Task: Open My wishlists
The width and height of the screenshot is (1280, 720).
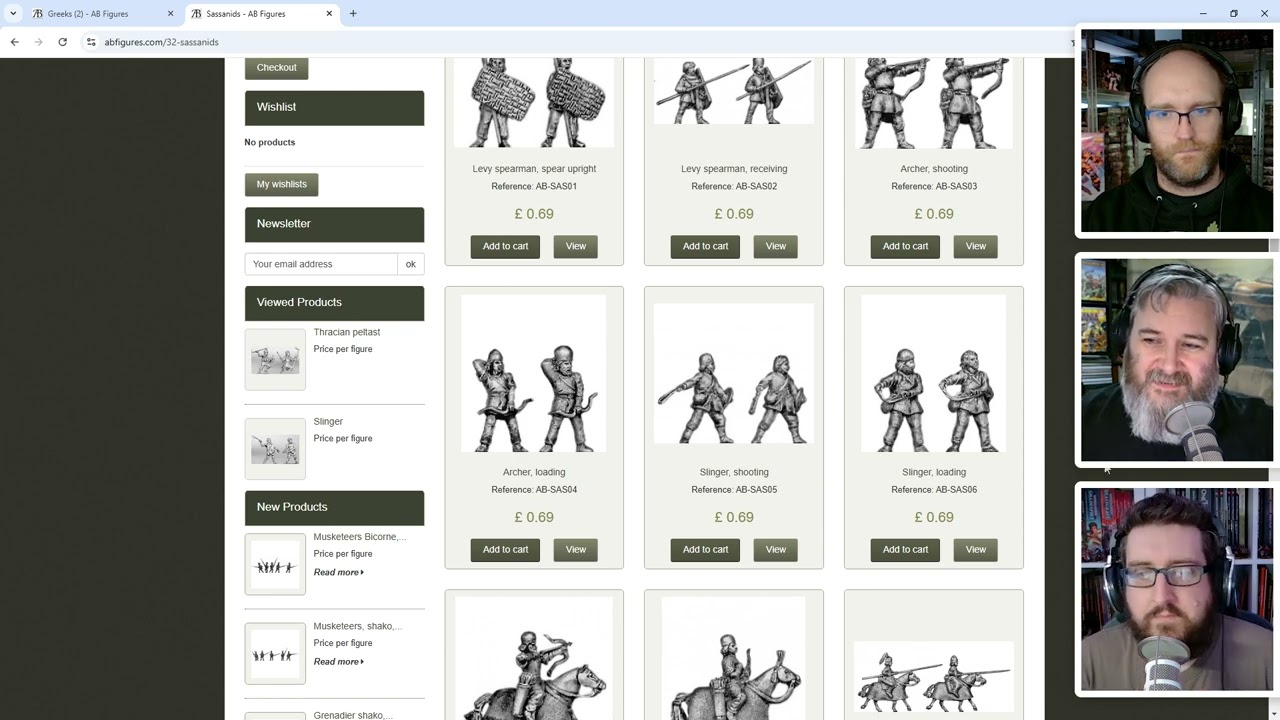Action: click(281, 184)
